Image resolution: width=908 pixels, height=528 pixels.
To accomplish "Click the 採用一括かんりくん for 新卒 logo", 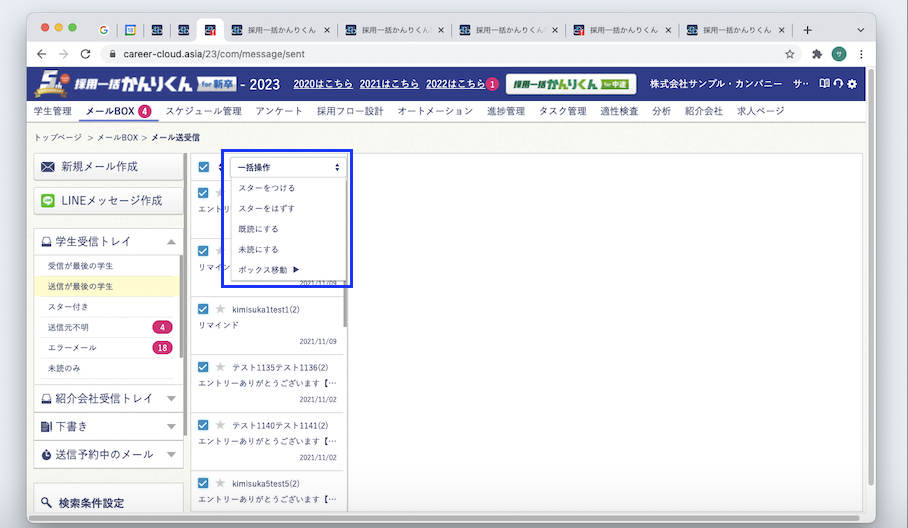I will 136,83.
